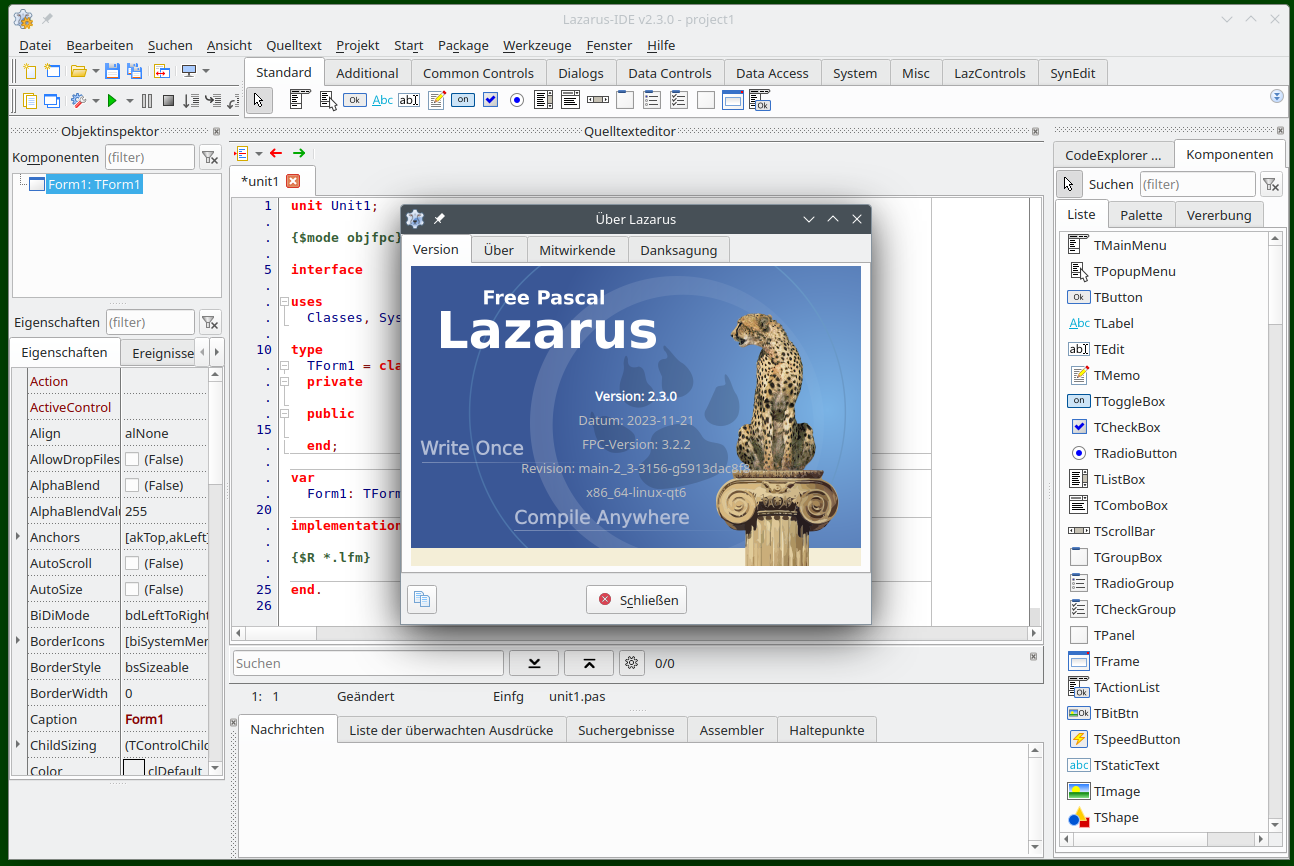Open the dropdown next to desktop monitor icon
This screenshot has height=866, width=1294.
click(x=206, y=71)
